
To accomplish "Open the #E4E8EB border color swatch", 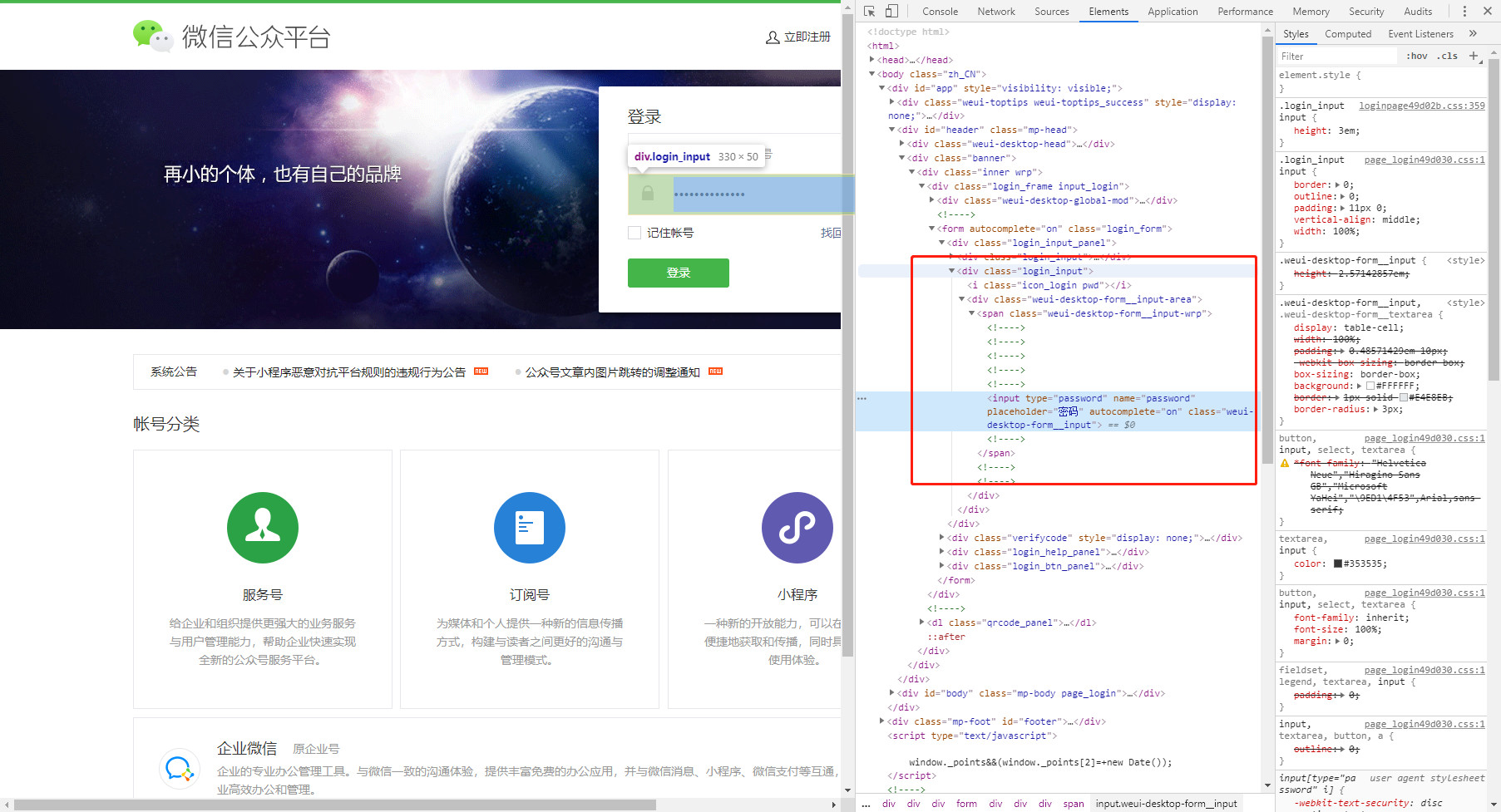I will pos(1403,397).
